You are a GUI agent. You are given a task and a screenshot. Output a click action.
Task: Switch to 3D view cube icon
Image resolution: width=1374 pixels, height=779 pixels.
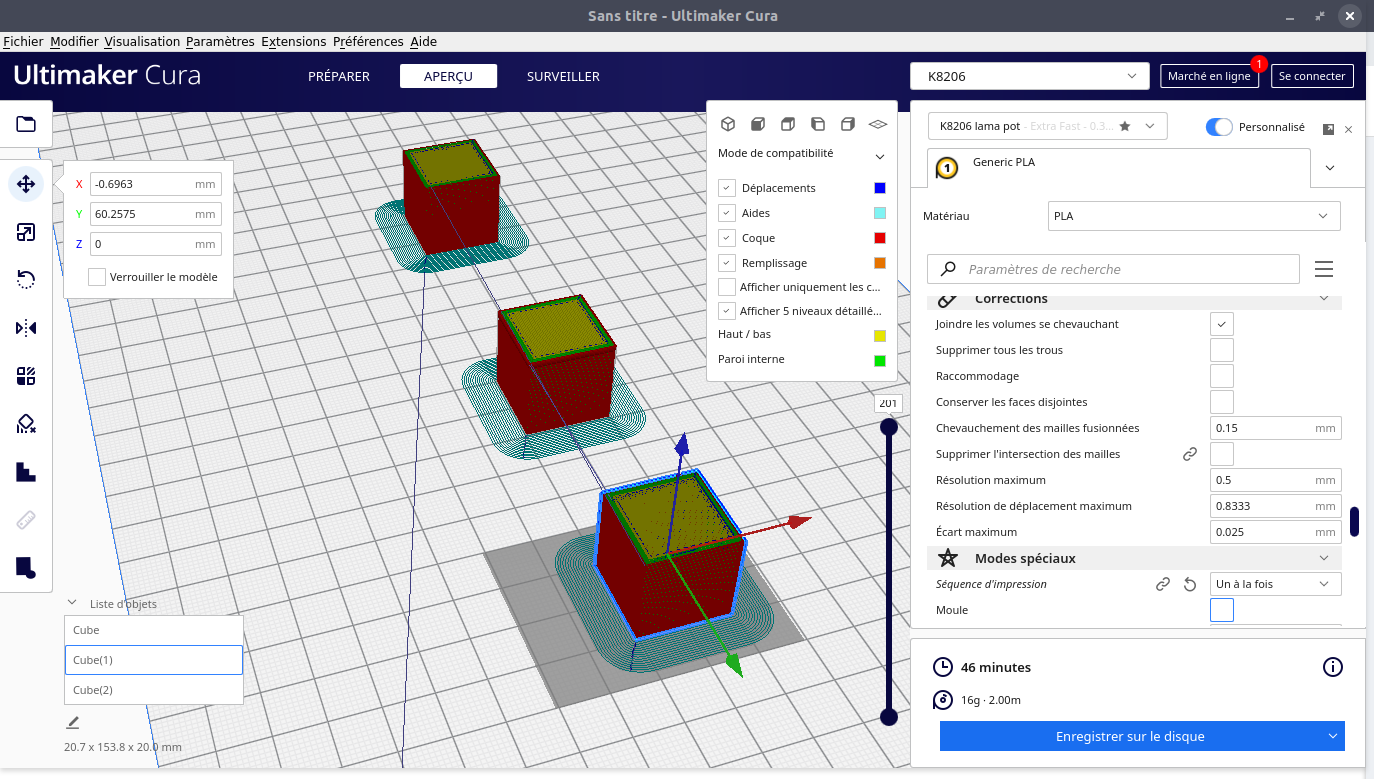[x=728, y=124]
